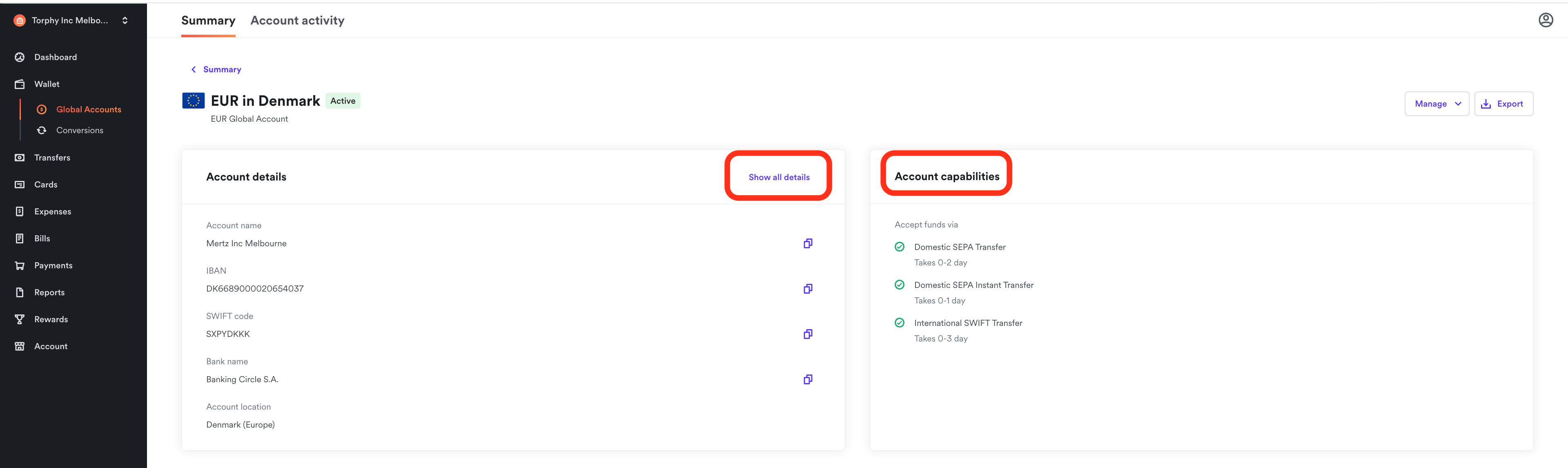Copy the Bank name Banking Circle S.A.
This screenshot has height=468, width=1568.
[x=808, y=379]
